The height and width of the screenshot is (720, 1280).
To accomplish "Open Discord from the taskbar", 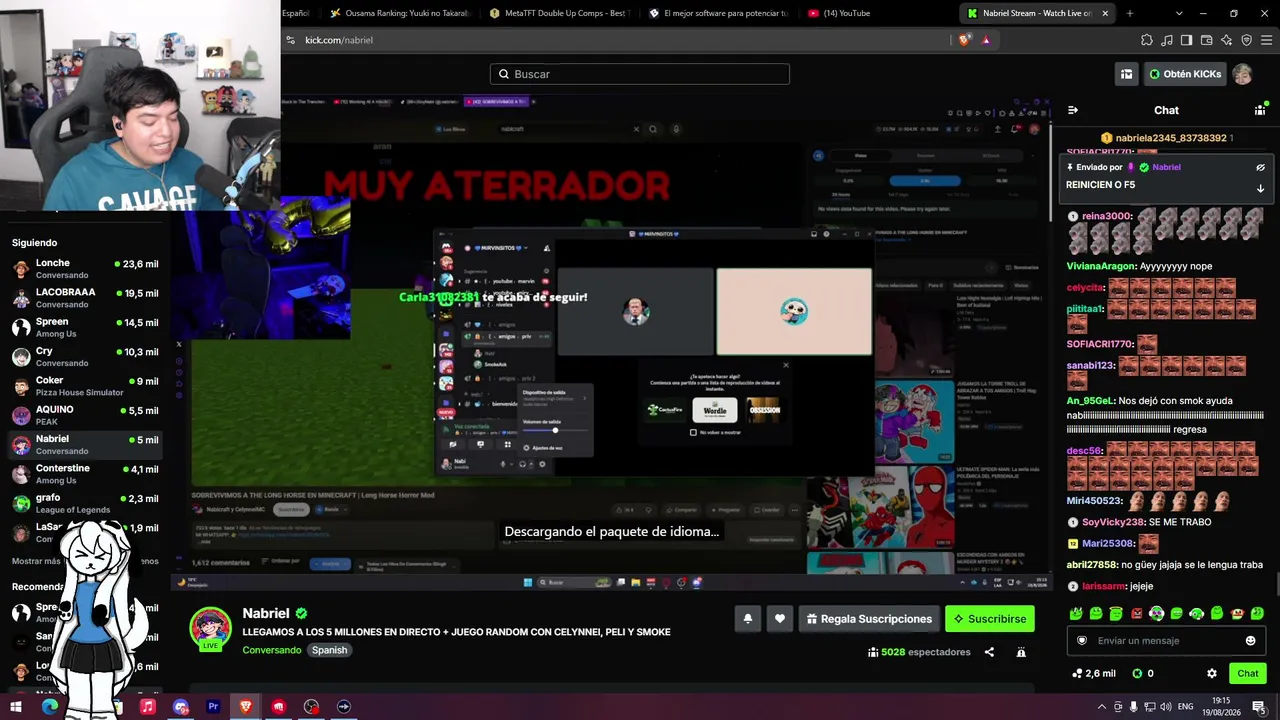I will (181, 707).
